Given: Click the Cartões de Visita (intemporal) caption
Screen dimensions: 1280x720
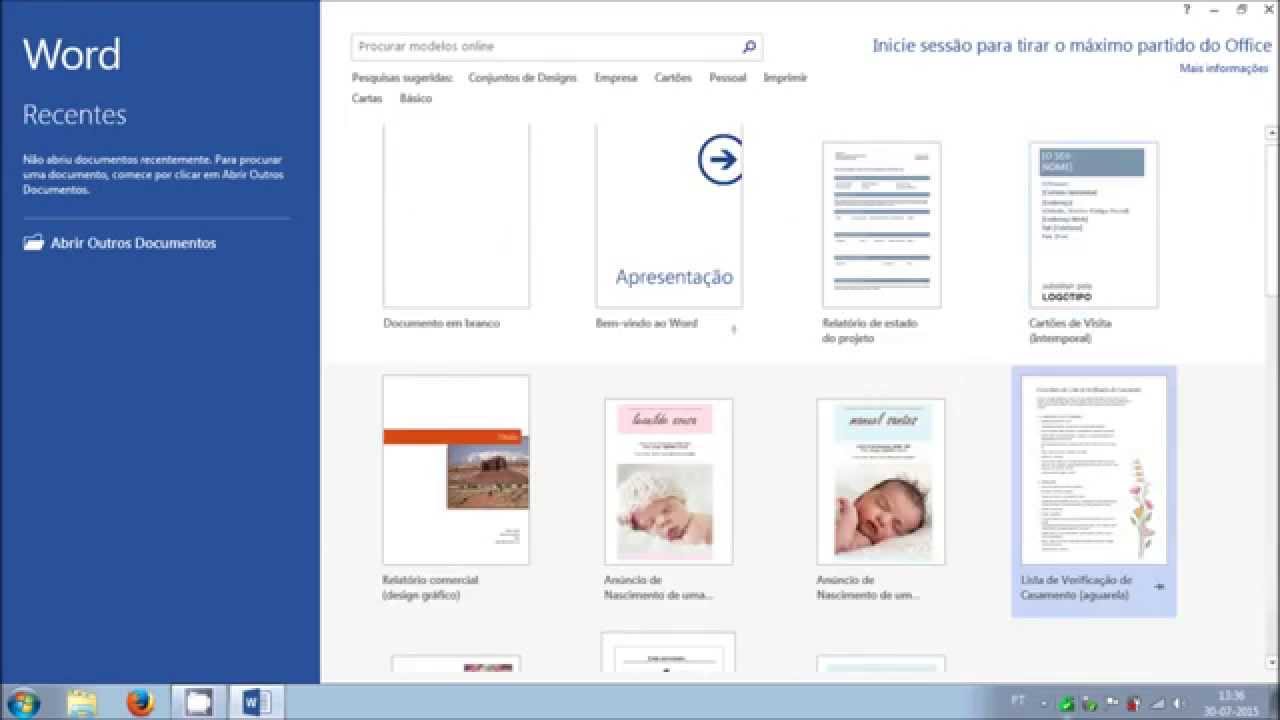Looking at the screenshot, I should (x=1070, y=331).
